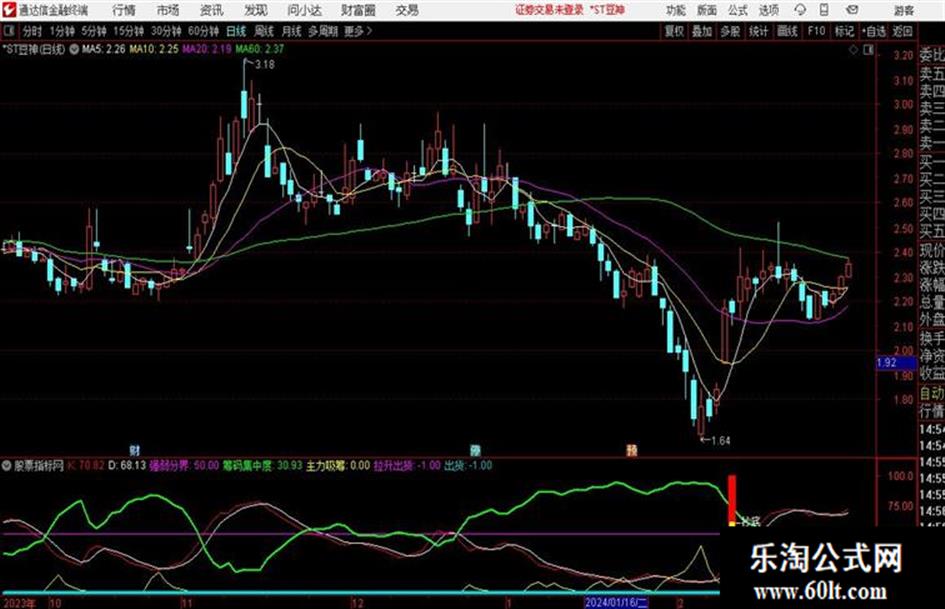The width and height of the screenshot is (945, 609).
Task: Open the 财富圈 menu
Action: tap(358, 10)
